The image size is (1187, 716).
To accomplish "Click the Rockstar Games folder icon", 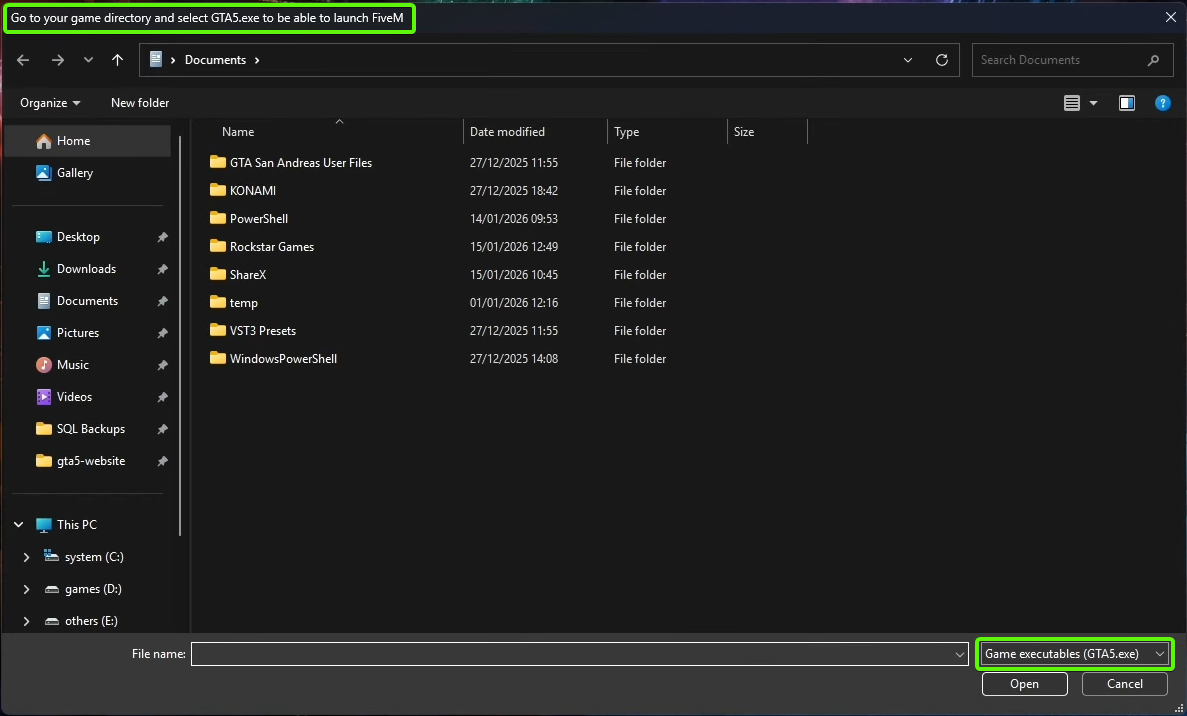I will tap(218, 246).
